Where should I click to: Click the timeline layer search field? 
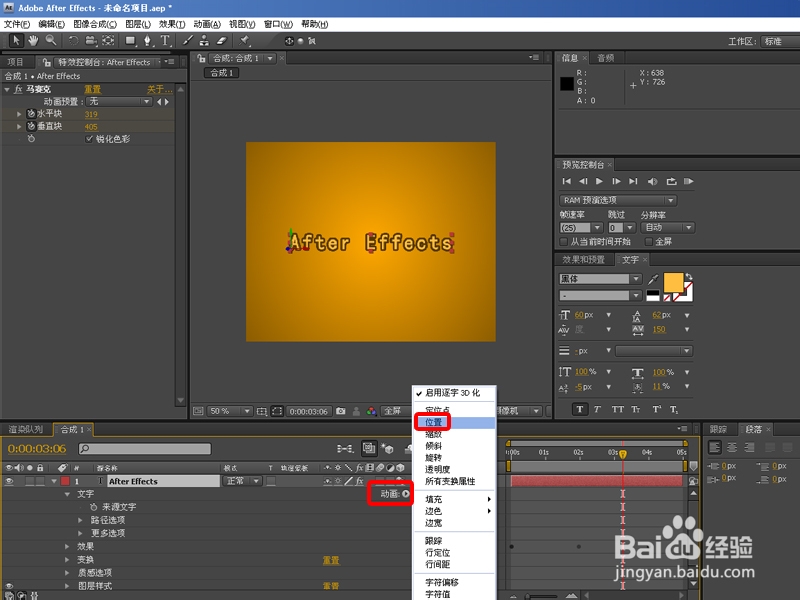coord(144,448)
